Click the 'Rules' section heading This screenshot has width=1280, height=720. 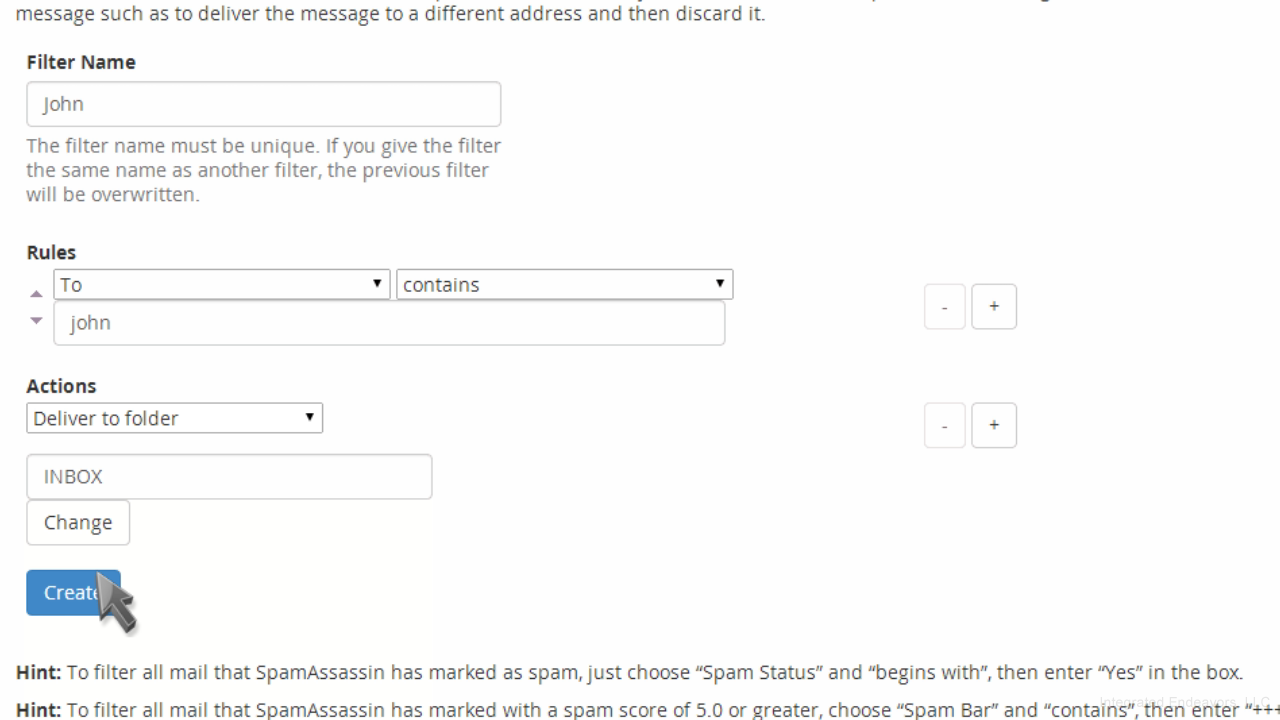(51, 253)
